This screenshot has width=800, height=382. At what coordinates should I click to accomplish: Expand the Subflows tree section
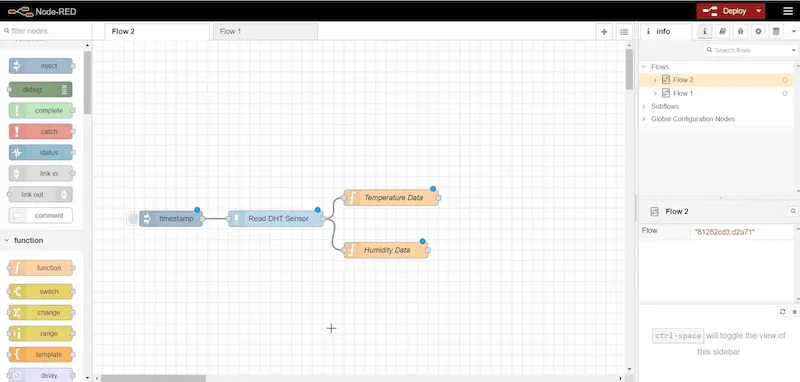pyautogui.click(x=644, y=106)
